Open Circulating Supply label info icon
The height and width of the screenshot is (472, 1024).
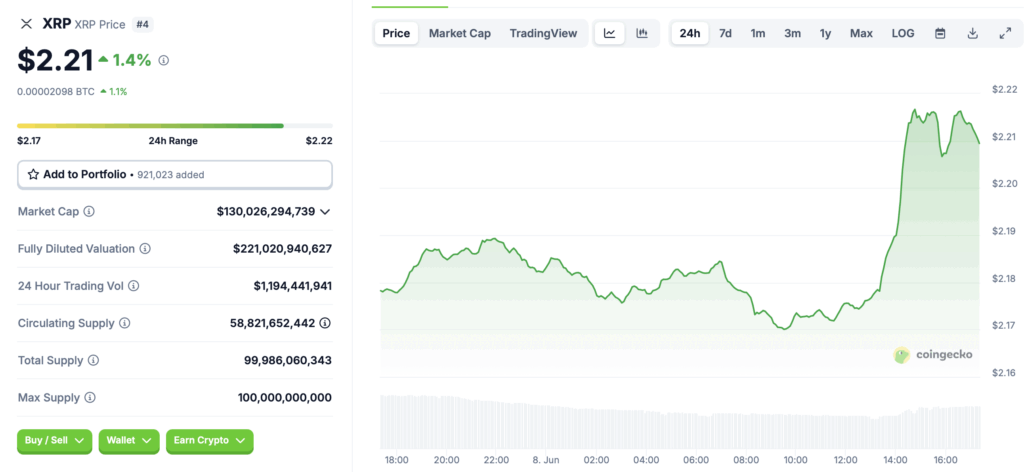(125, 323)
